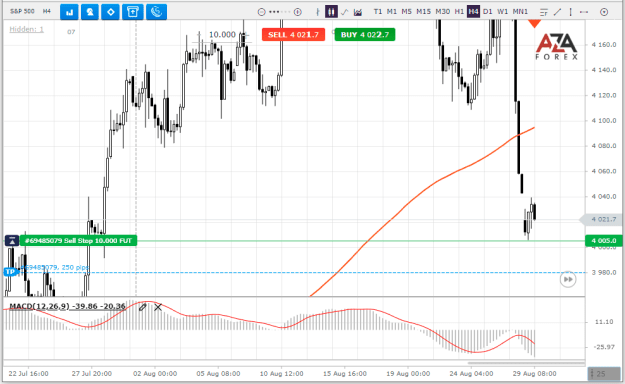
Task: Select the horizontal line drawing tool
Action: pyautogui.click(x=584, y=12)
